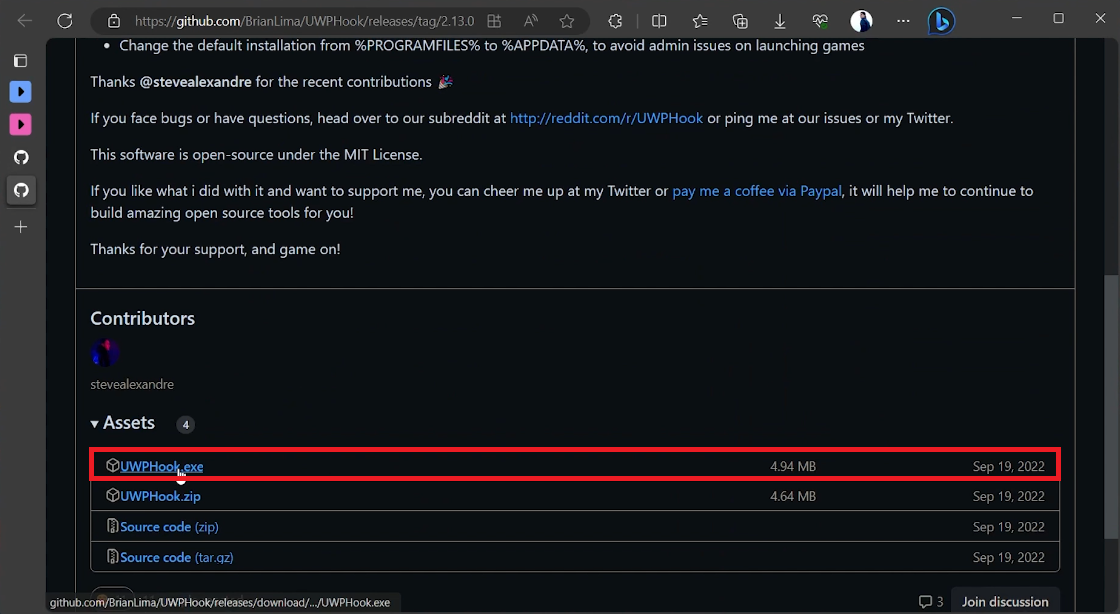Click the Assets count badge showing 4
1120x614 pixels.
point(186,425)
